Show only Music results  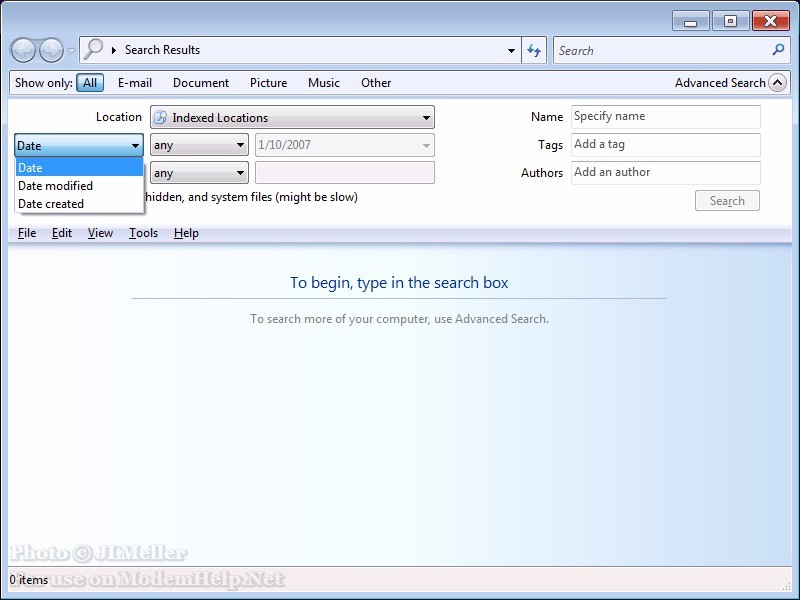pyautogui.click(x=324, y=83)
